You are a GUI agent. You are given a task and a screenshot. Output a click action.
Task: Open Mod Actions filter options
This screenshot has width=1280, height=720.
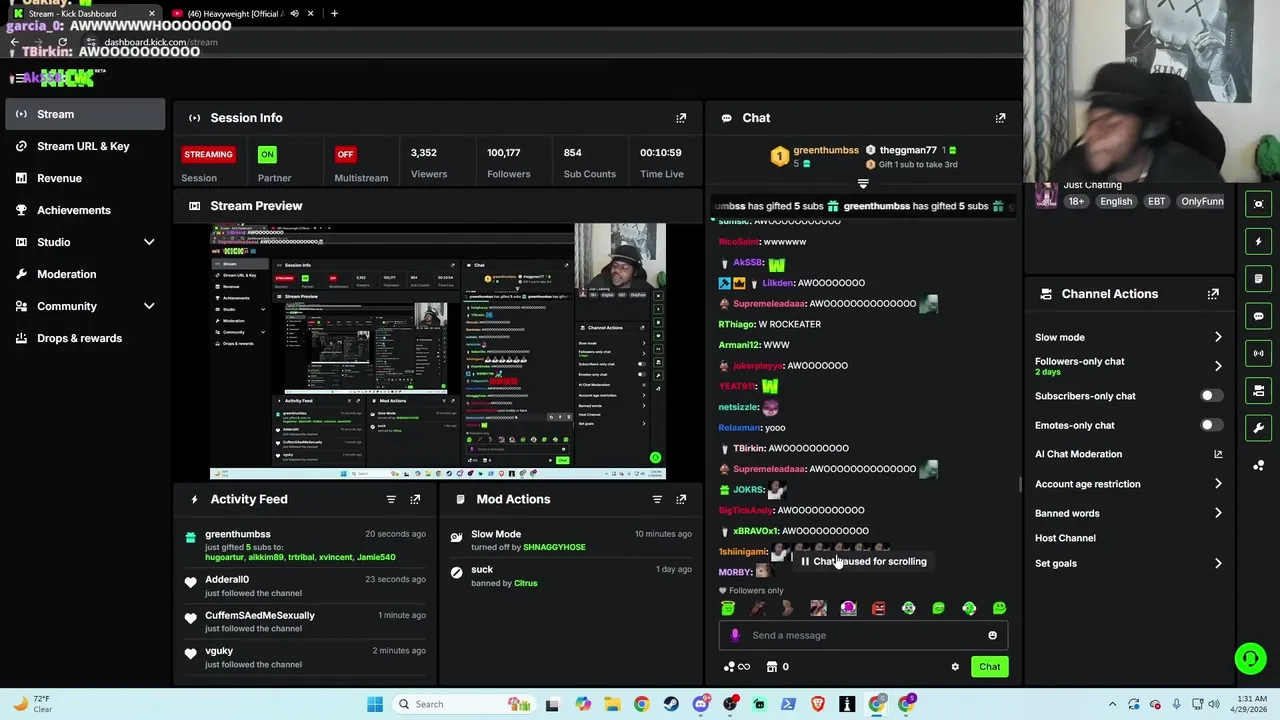[x=657, y=499]
